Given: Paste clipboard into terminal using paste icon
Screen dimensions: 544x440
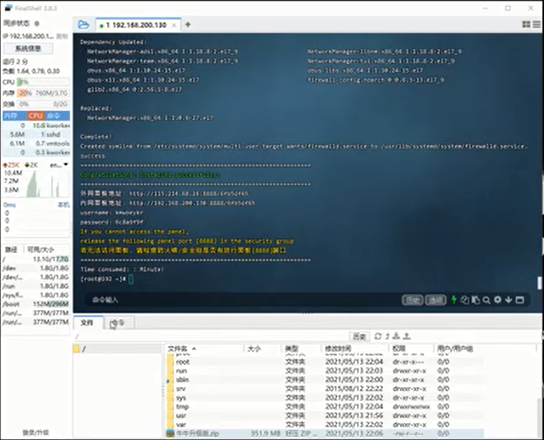Looking at the screenshot, I should click(x=476, y=300).
